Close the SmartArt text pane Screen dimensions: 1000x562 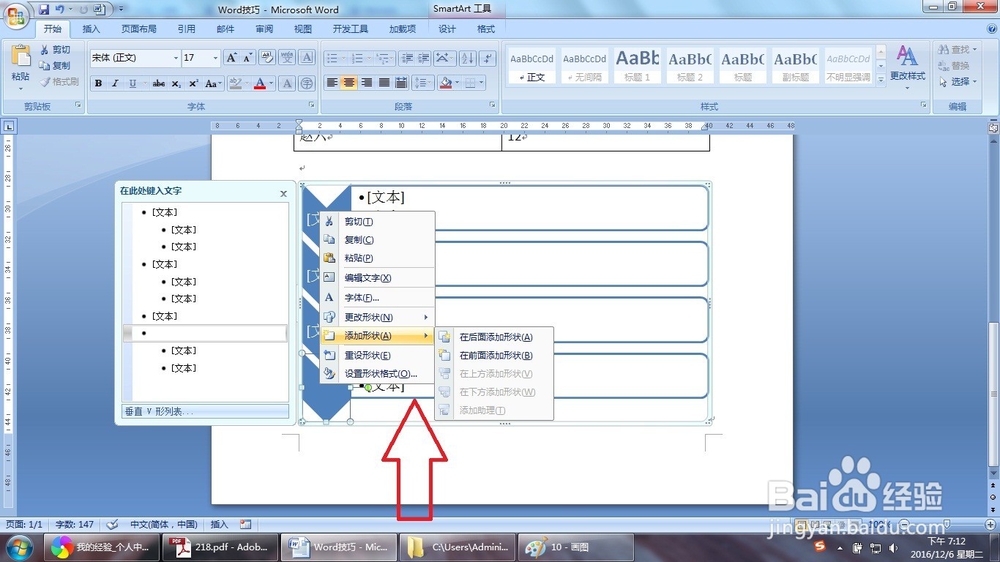tap(284, 193)
